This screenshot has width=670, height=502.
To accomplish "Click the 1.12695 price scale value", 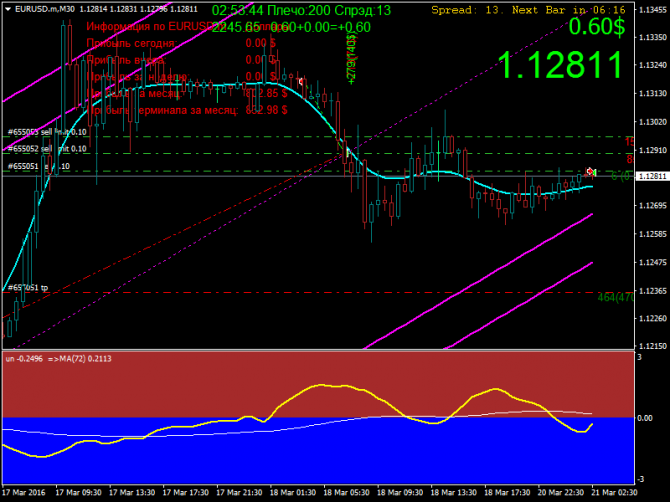I will pos(652,206).
